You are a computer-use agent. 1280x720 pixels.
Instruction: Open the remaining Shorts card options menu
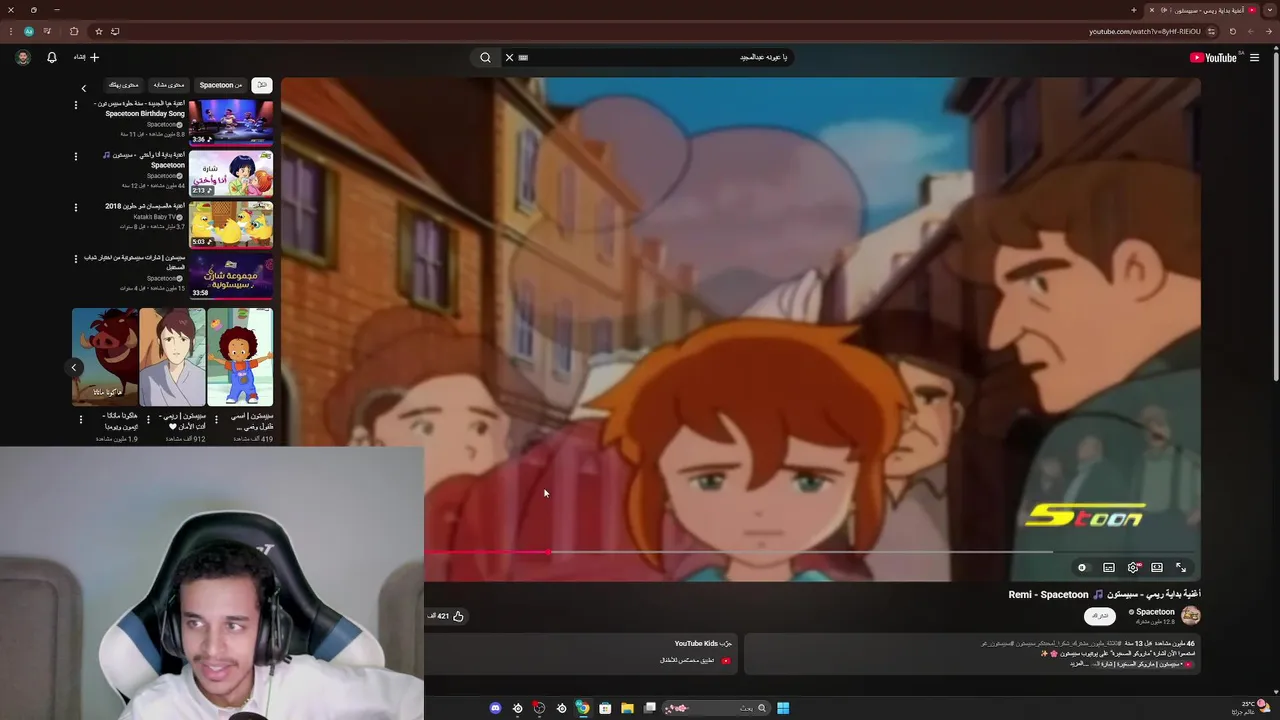click(x=216, y=420)
